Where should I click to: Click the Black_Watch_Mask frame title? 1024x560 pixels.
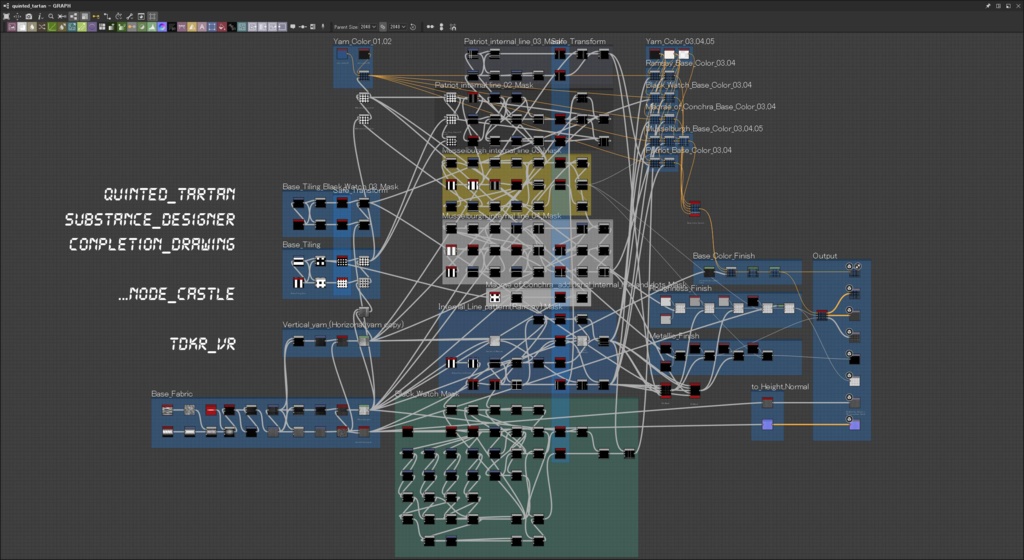coord(427,394)
